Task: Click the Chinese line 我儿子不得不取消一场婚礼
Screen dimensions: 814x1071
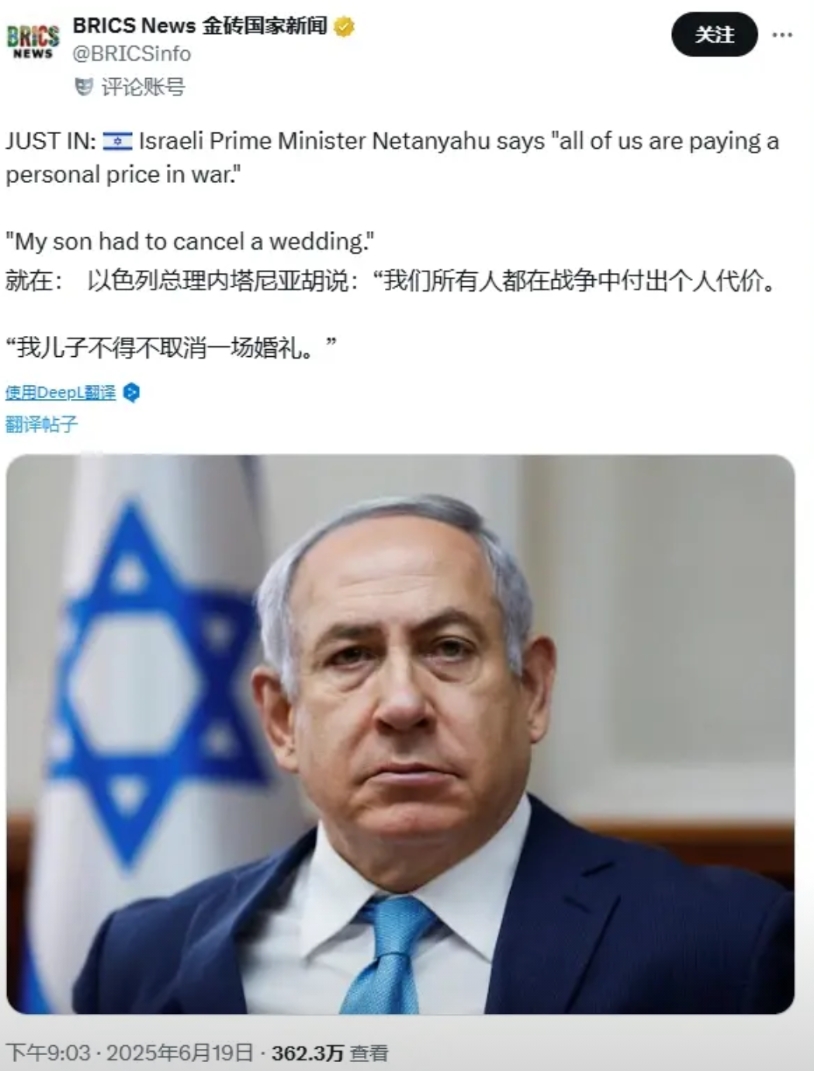Action: (171, 348)
